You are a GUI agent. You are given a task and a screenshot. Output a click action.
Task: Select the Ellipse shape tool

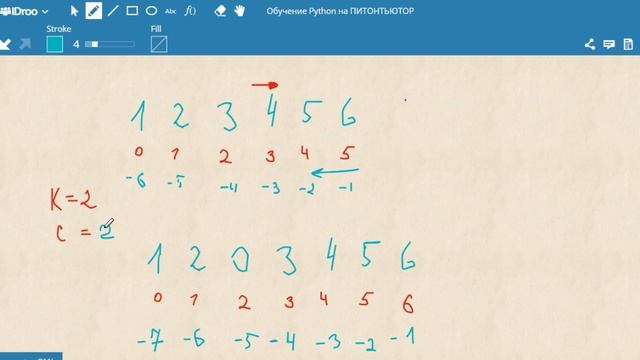pyautogui.click(x=151, y=11)
